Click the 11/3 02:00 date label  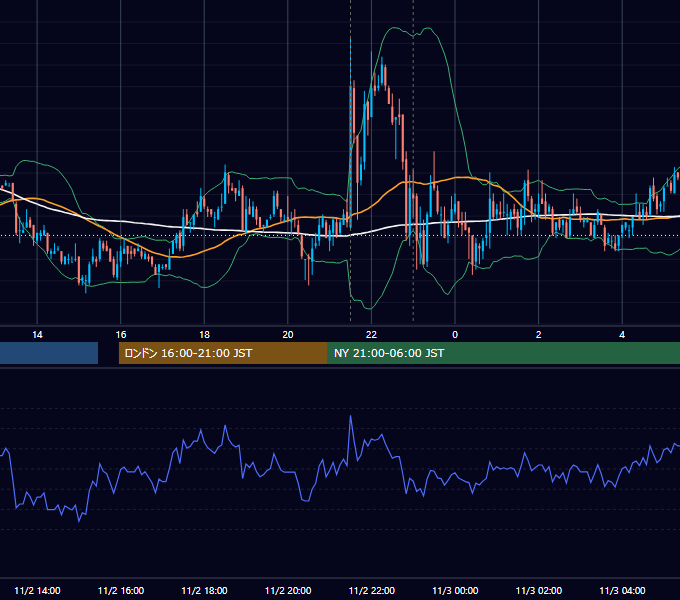539,590
